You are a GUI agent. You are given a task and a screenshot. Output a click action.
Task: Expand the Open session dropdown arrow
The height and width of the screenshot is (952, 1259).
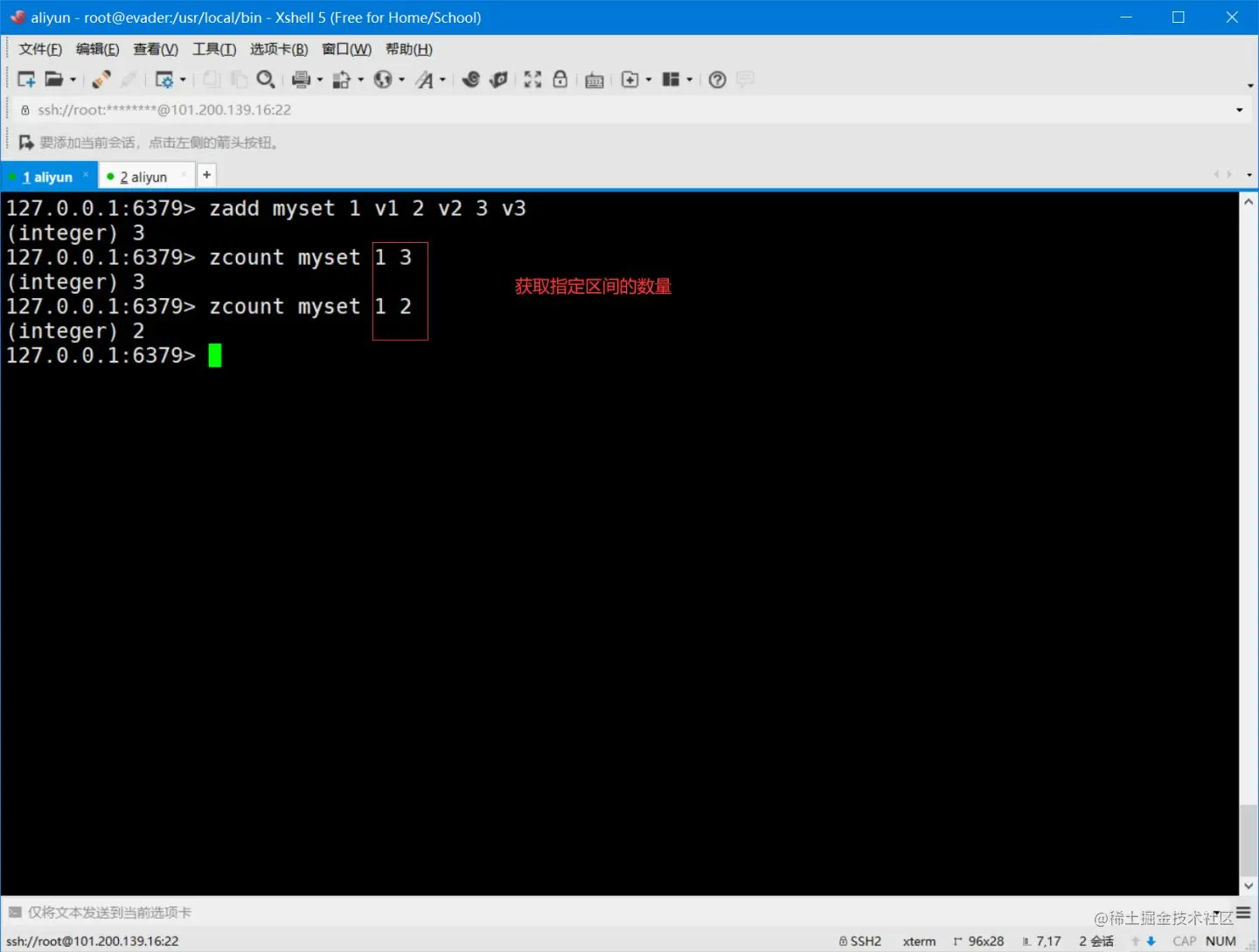73,80
